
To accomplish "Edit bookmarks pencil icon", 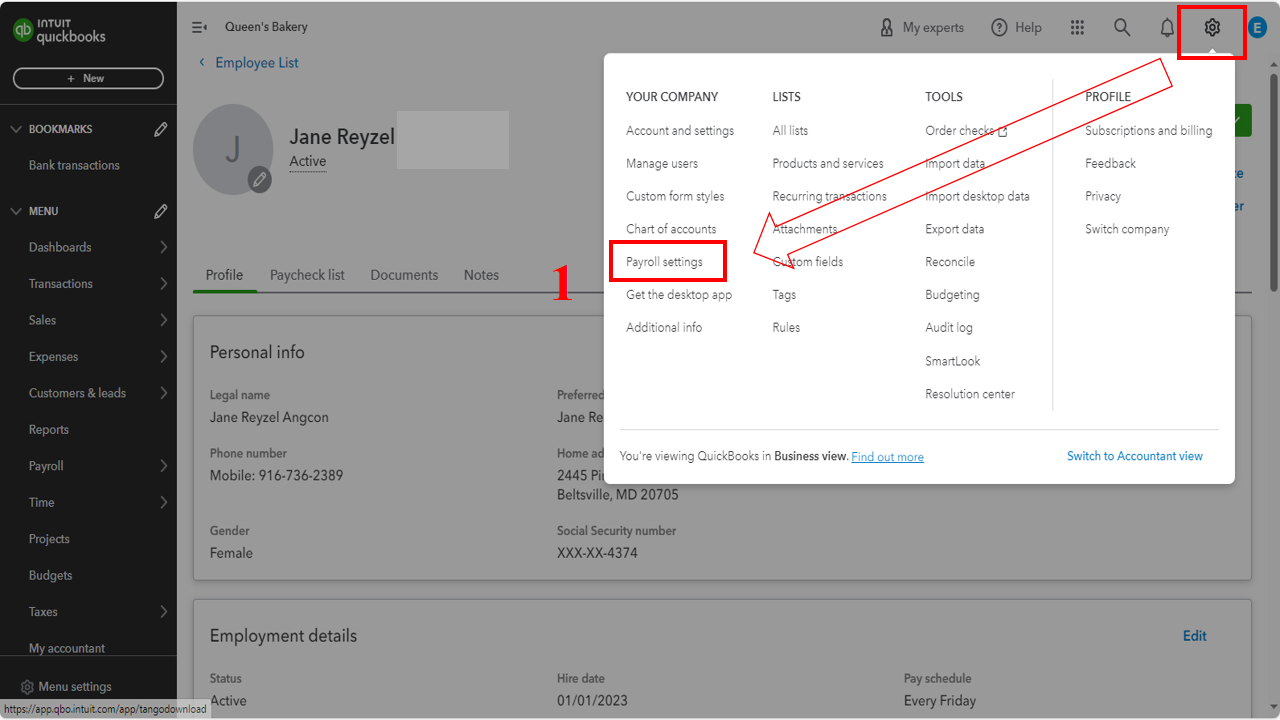I will [160, 130].
